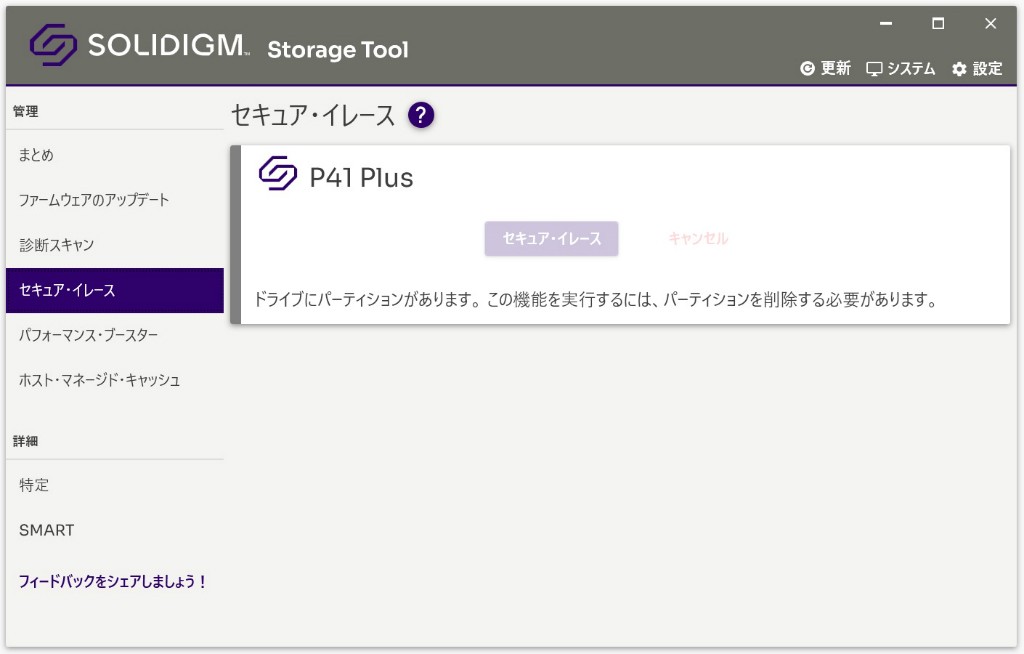Select セキュア・イレース sidebar item
Viewport: 1024px width, 654px height.
point(68,291)
